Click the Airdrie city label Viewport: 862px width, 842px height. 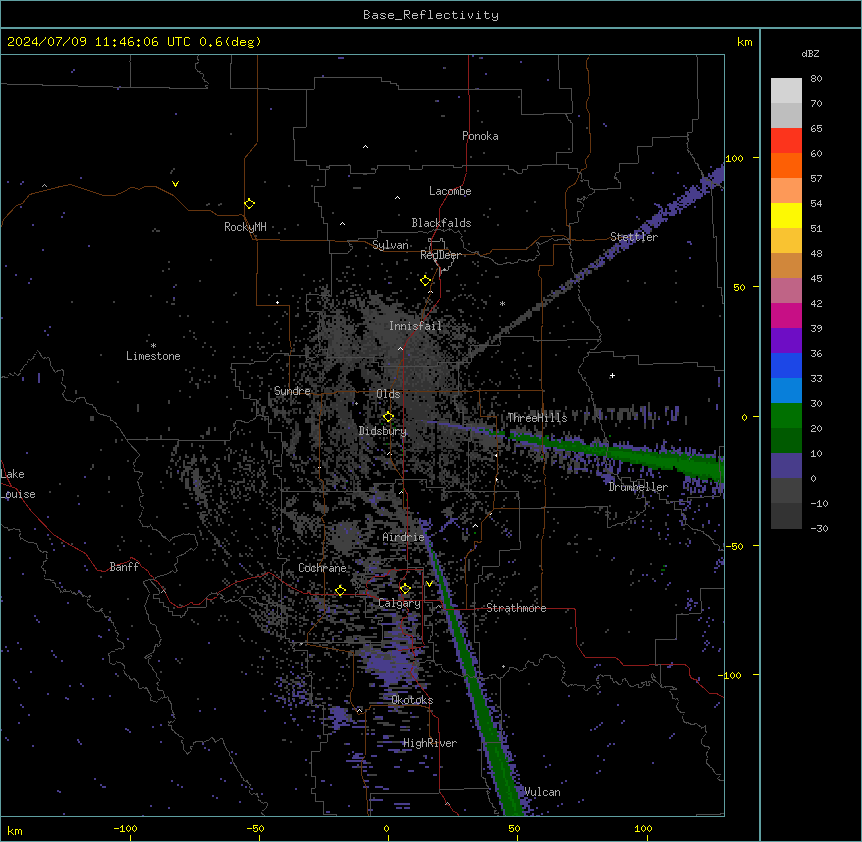pyautogui.click(x=404, y=537)
